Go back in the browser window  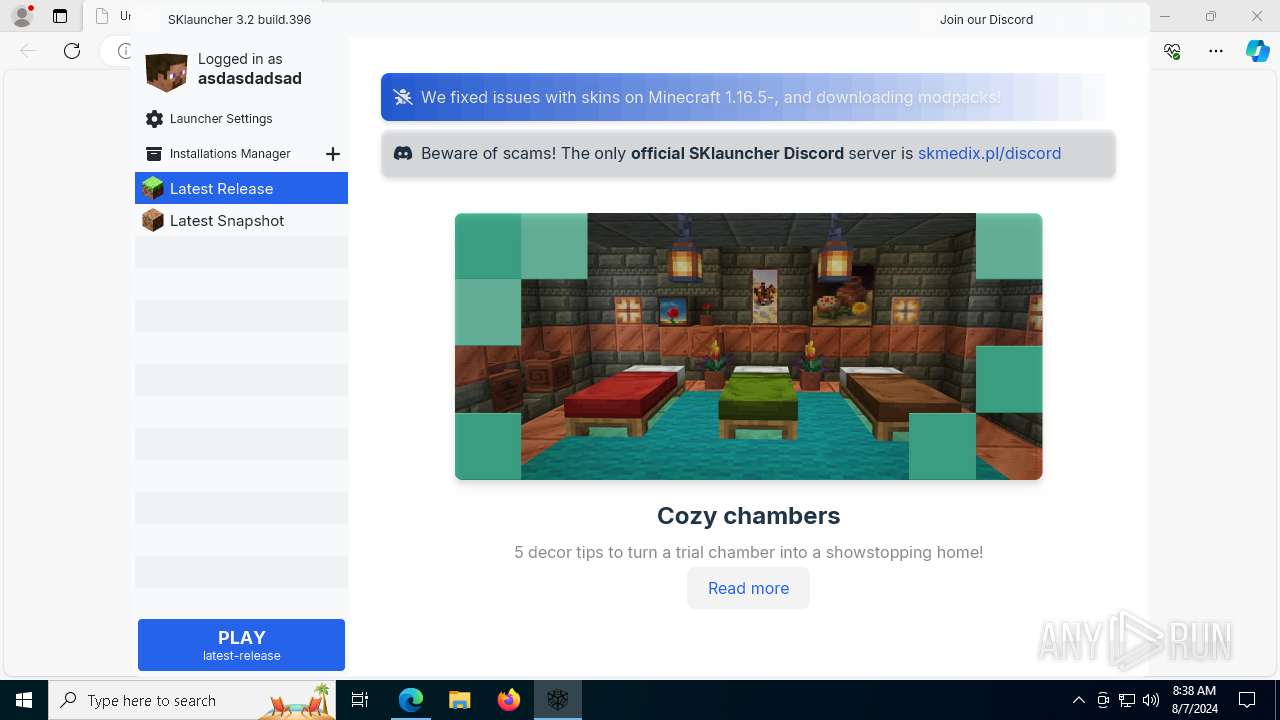point(28,51)
